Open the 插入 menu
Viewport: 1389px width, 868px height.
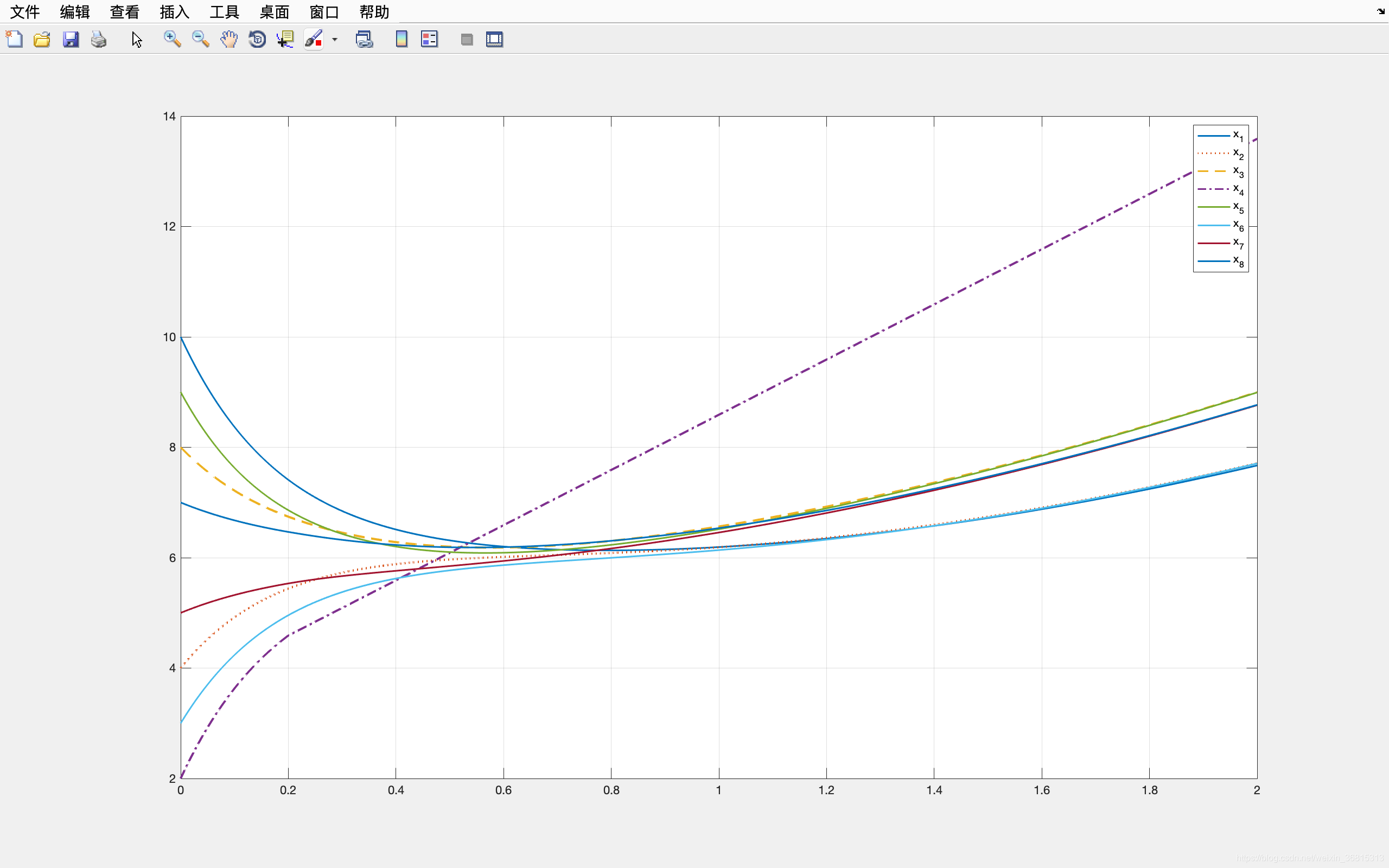click(x=175, y=11)
